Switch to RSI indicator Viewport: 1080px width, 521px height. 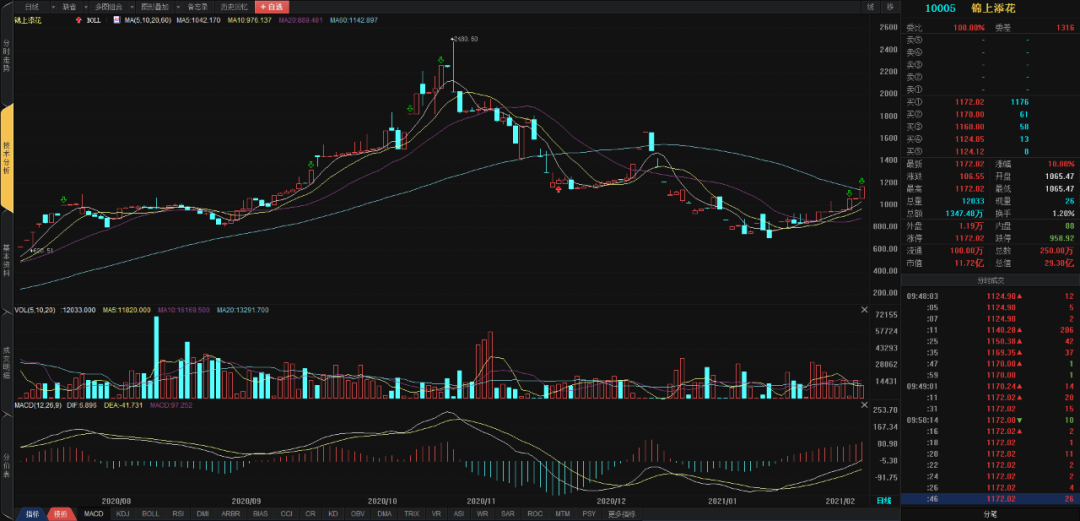coord(178,514)
